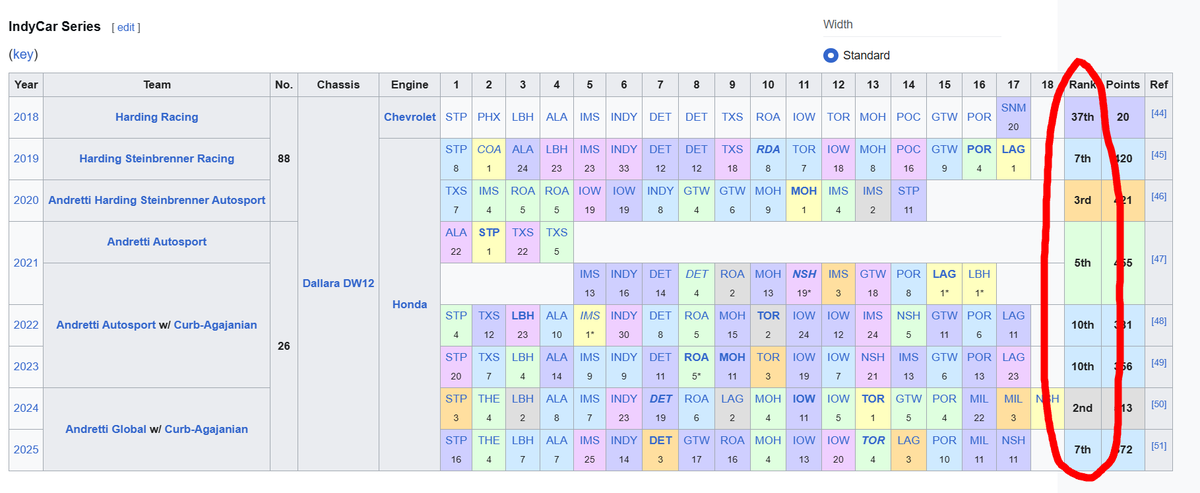
Task: Open the 2025 season year link
Action: point(26,450)
